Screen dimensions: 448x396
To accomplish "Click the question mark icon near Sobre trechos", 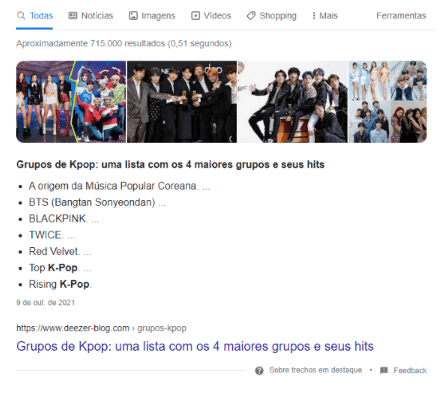I will pyautogui.click(x=259, y=371).
